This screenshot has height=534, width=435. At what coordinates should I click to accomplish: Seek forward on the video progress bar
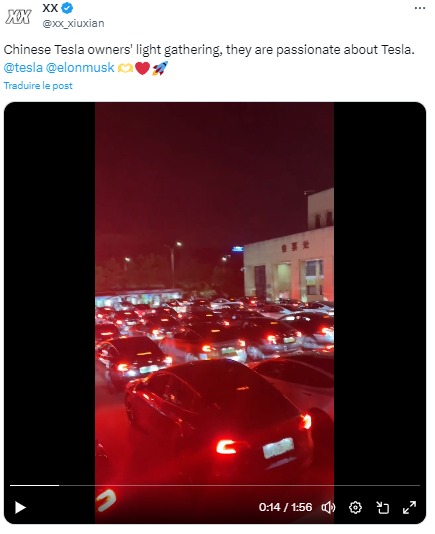pos(238,485)
